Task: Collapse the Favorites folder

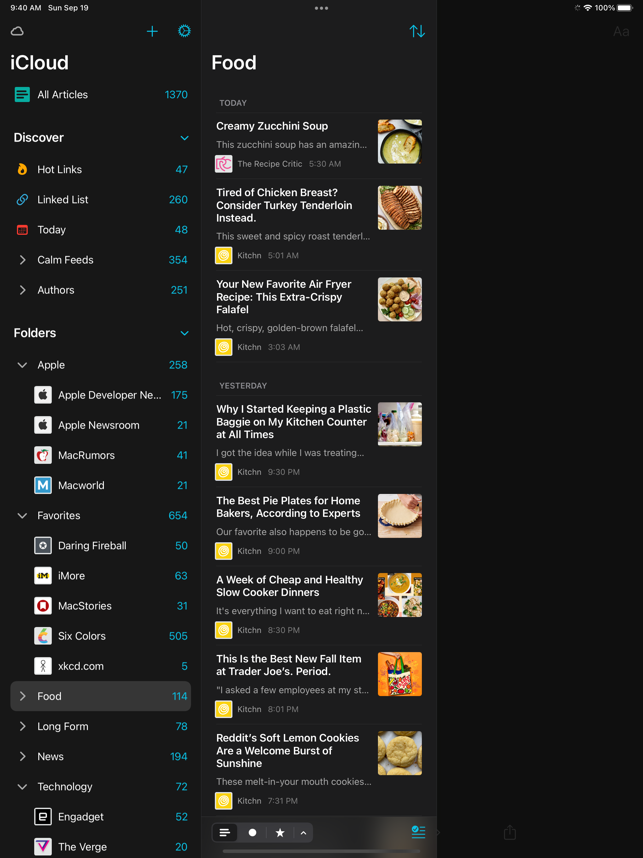Action: pos(22,515)
